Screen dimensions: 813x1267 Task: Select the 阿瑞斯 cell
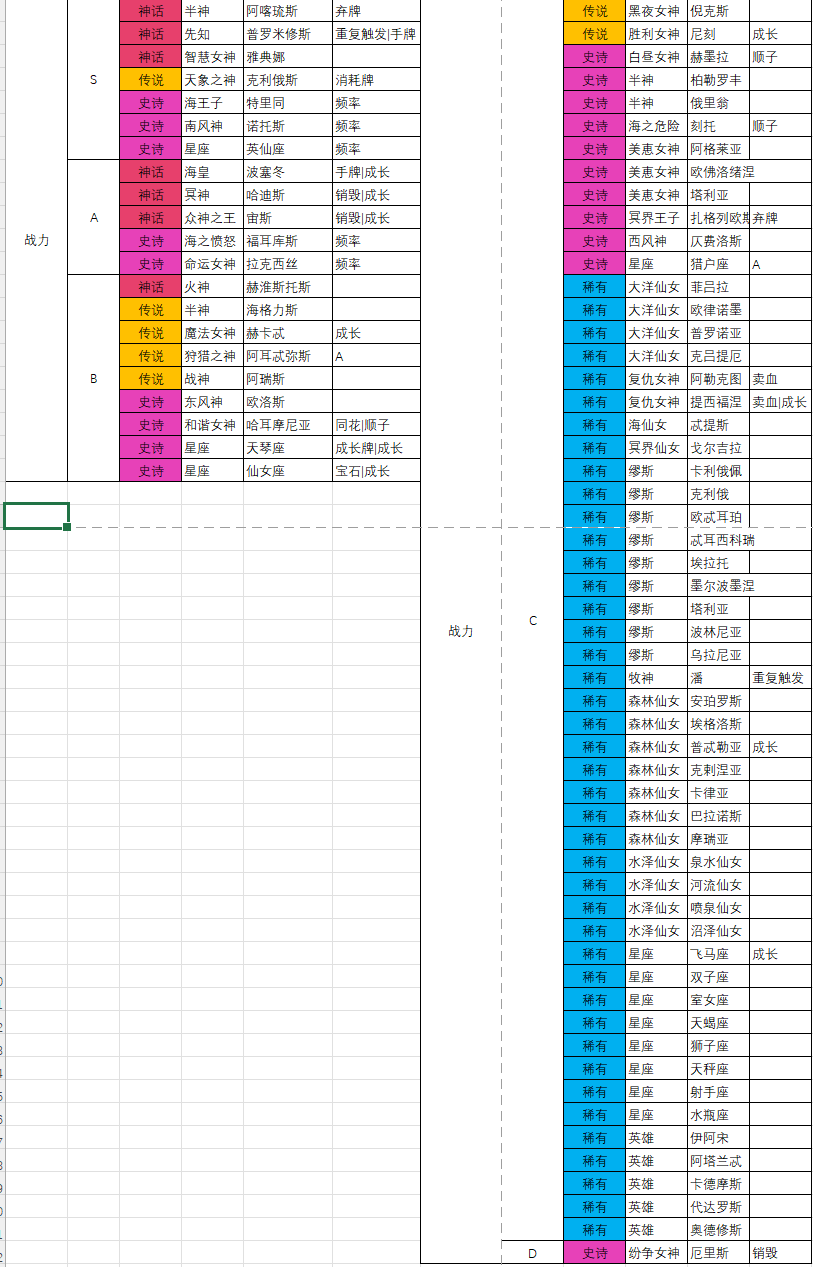click(287, 379)
